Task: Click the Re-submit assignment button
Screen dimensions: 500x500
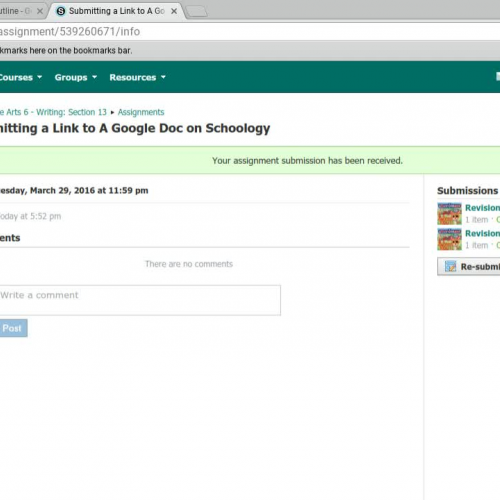Action: 469,267
